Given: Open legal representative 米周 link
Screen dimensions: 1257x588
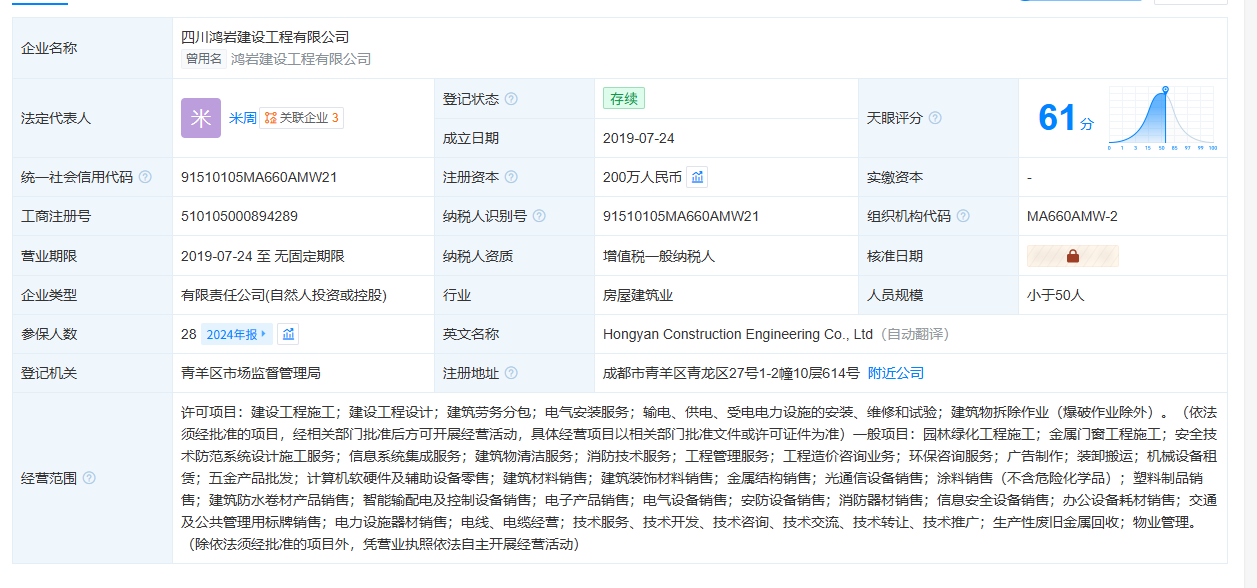Looking at the screenshot, I should click(242, 118).
